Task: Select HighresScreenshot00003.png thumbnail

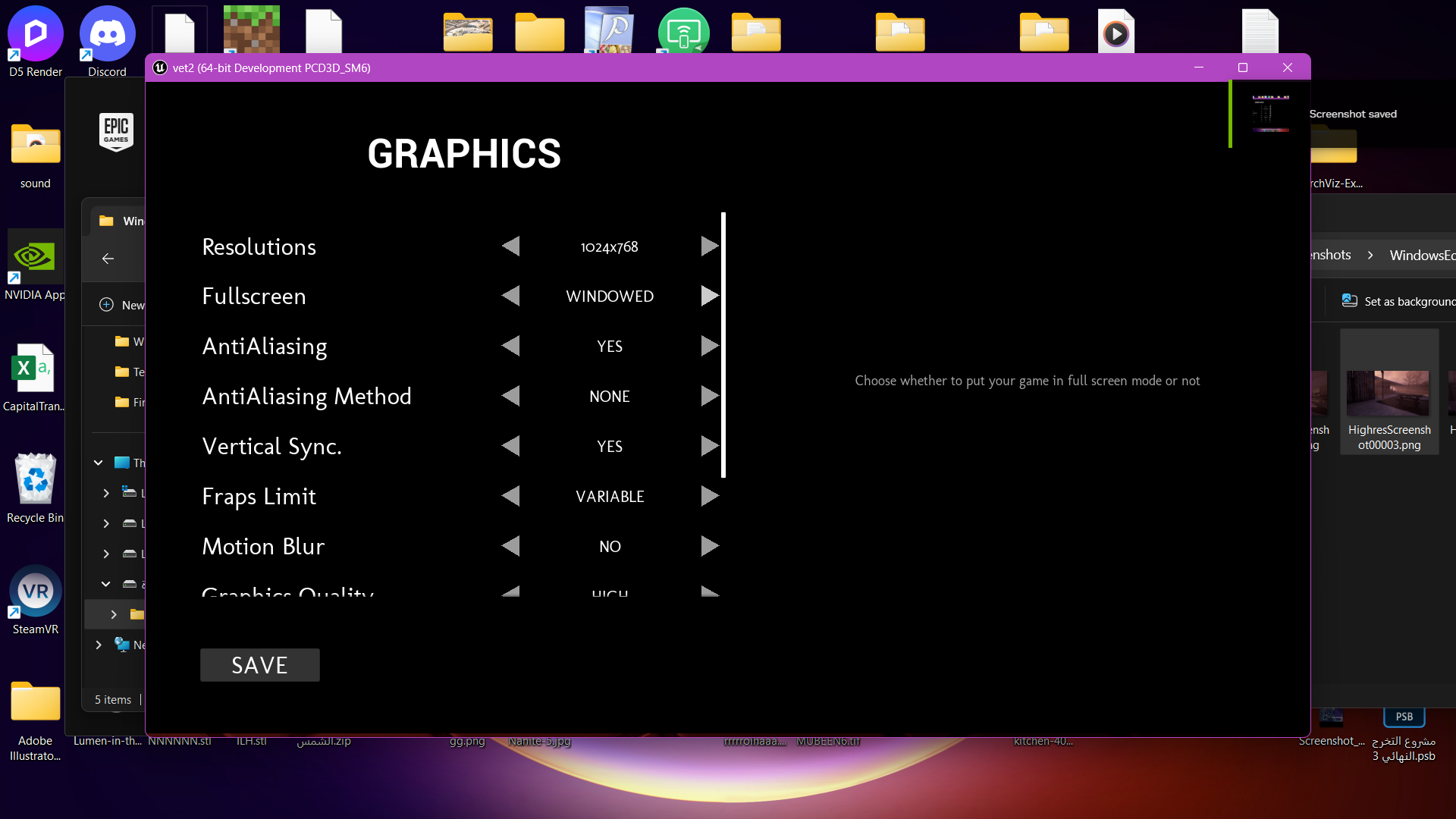Action: (1389, 392)
